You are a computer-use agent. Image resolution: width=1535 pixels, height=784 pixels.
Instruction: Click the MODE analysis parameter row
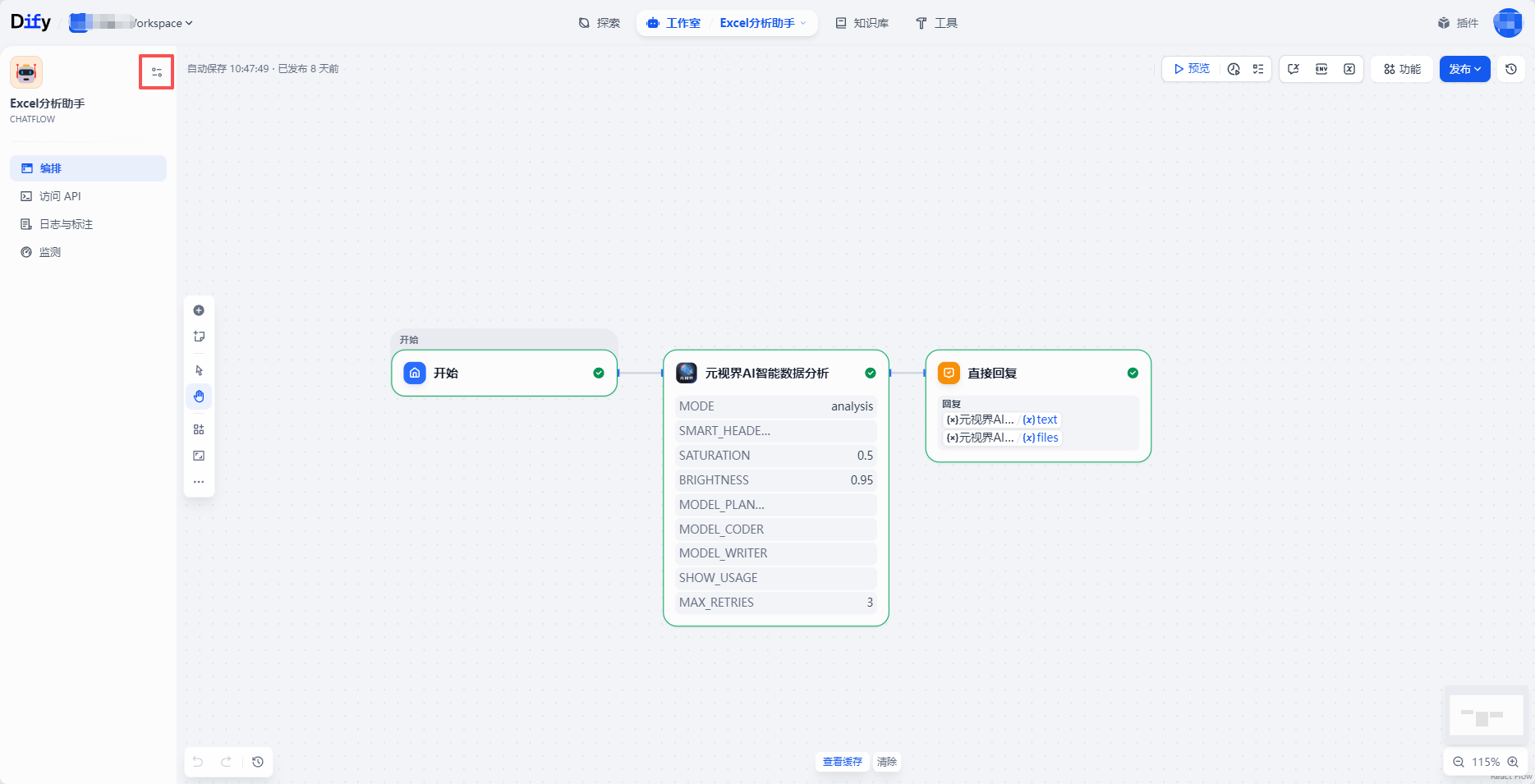(x=776, y=406)
